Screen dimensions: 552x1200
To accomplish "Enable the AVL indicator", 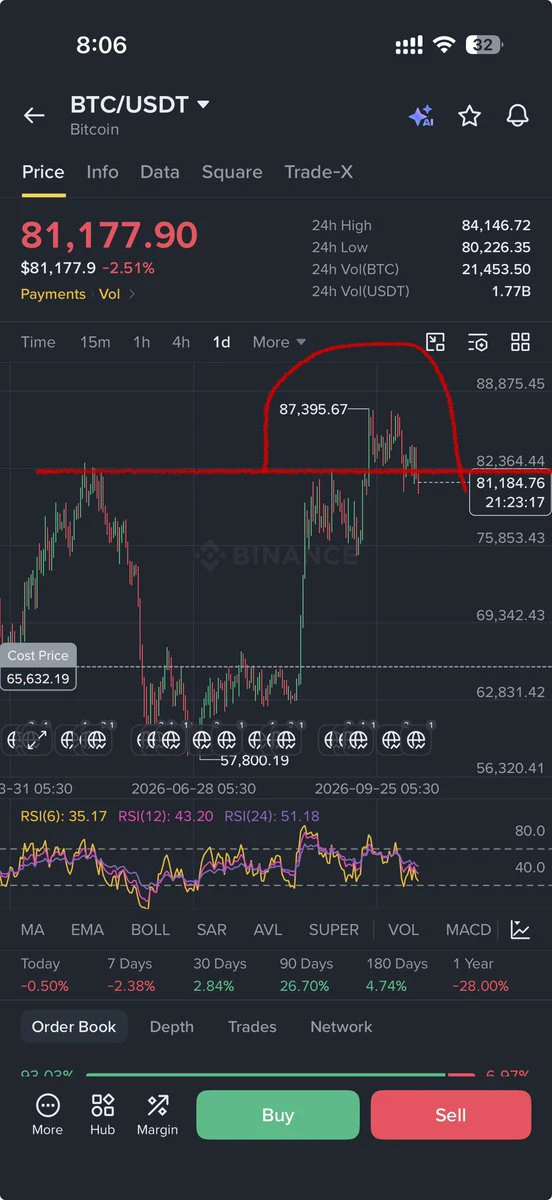I will (268, 930).
